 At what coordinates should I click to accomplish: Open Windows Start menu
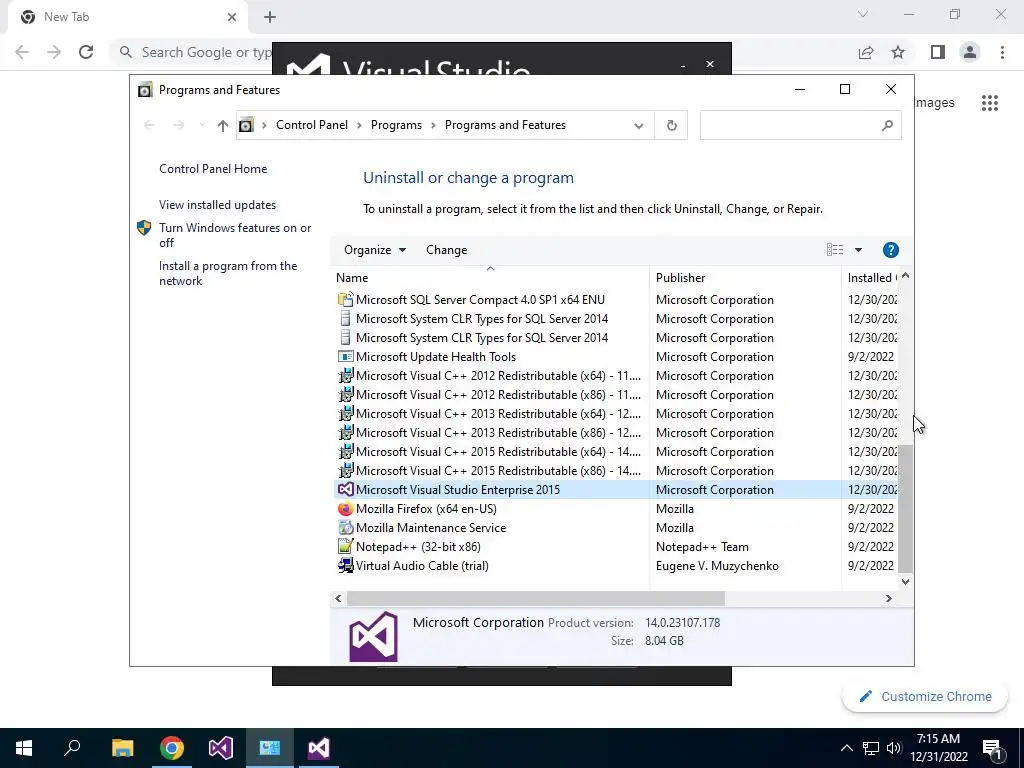[24, 748]
